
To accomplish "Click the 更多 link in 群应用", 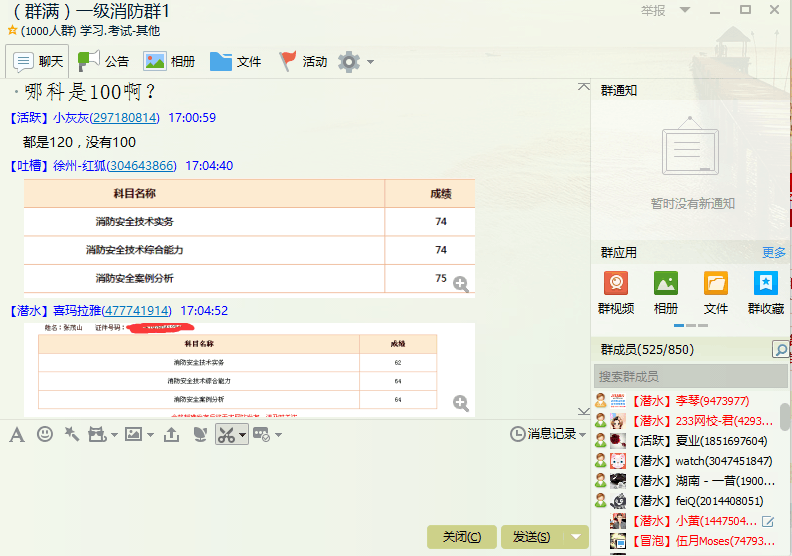I will (773, 252).
